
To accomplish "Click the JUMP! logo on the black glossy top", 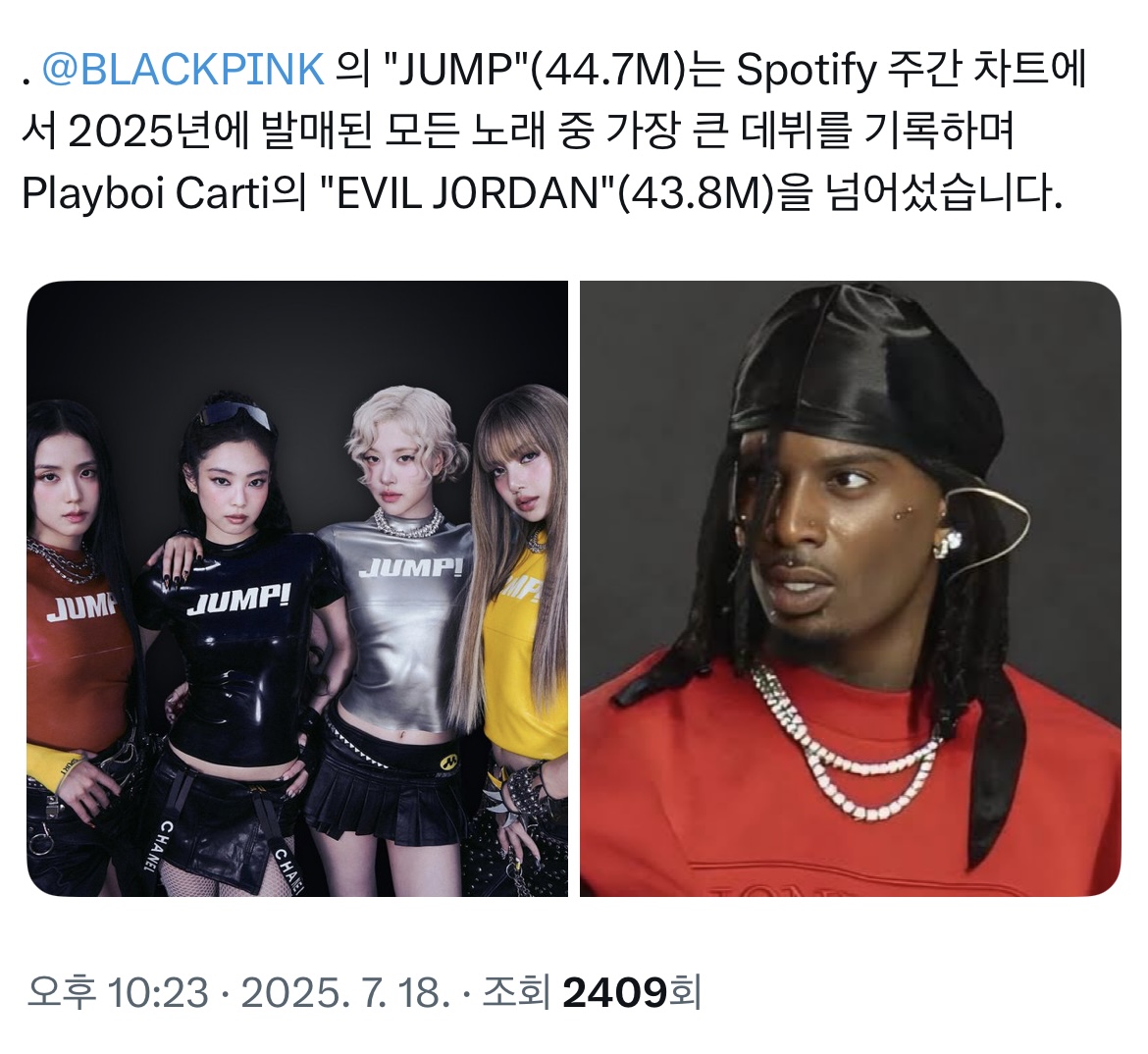I will pos(238,600).
